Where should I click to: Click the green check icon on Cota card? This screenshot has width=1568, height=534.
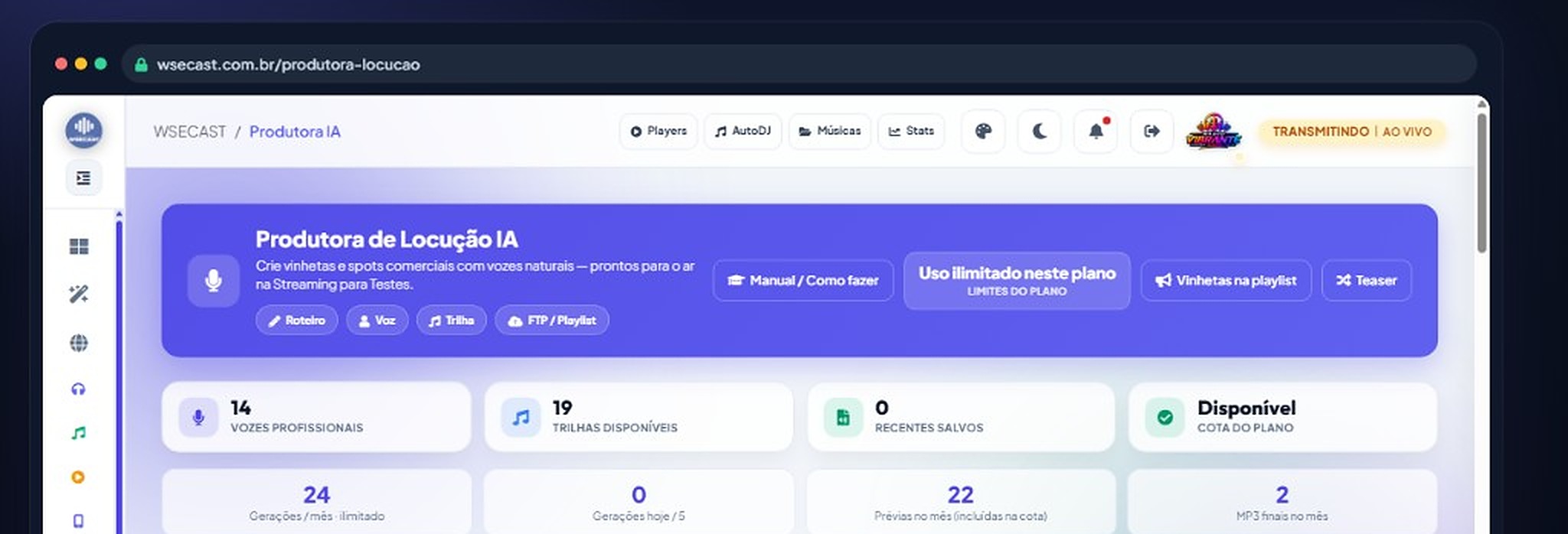[1165, 417]
